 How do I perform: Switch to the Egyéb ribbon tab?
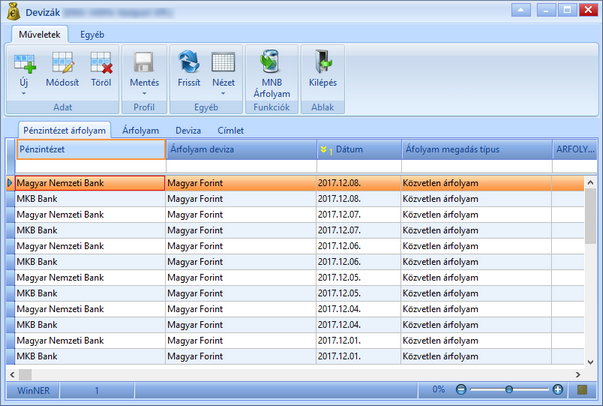(x=92, y=35)
